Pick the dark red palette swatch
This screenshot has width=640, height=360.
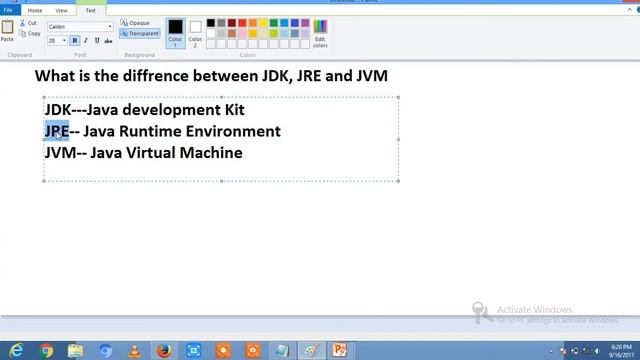click(232, 23)
